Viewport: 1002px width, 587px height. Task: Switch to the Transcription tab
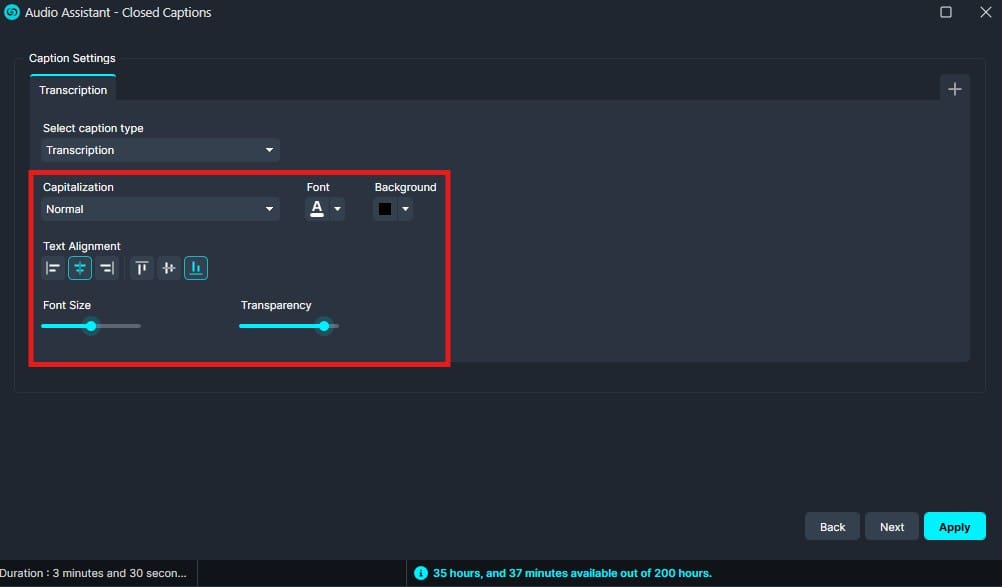tap(73, 90)
